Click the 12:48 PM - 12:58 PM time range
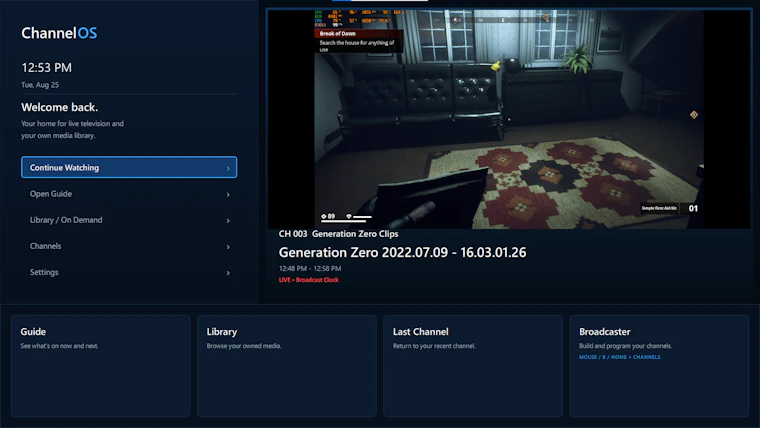This screenshot has width=760, height=428. (x=310, y=268)
